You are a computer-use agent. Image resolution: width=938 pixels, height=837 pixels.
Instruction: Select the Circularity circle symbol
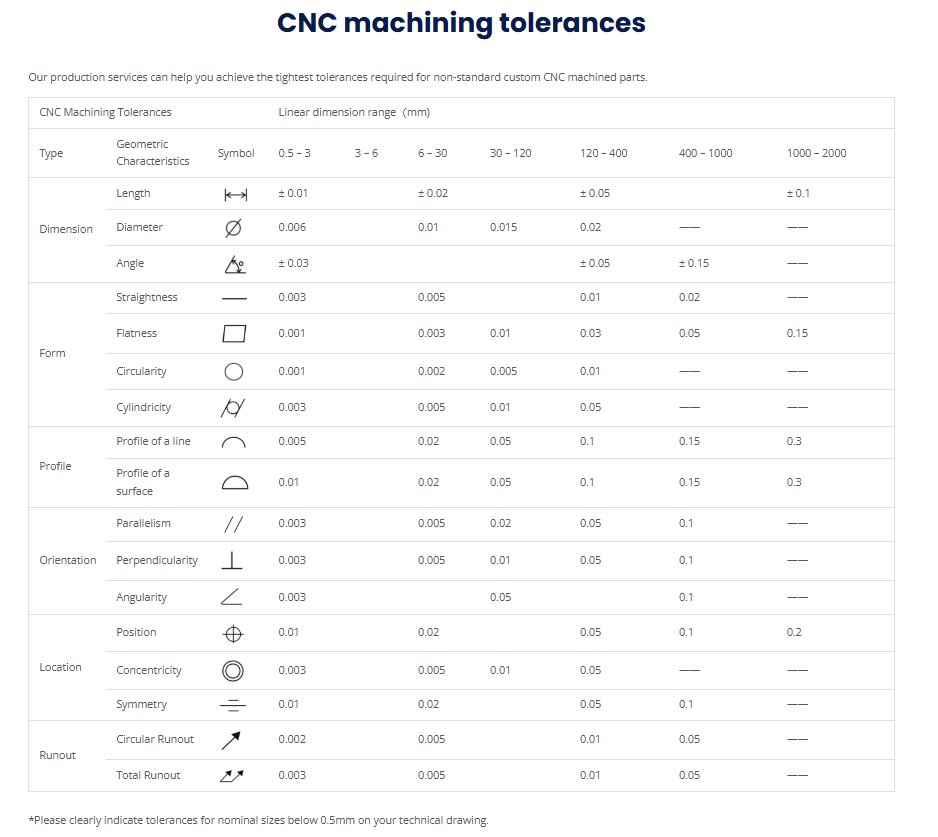(233, 372)
